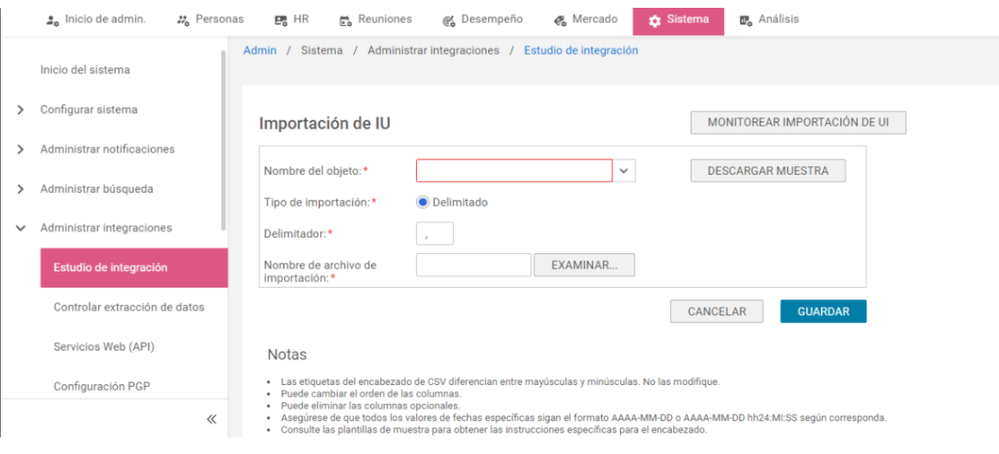Click the Mercado icon in top bar
999x454 pixels.
[560, 20]
